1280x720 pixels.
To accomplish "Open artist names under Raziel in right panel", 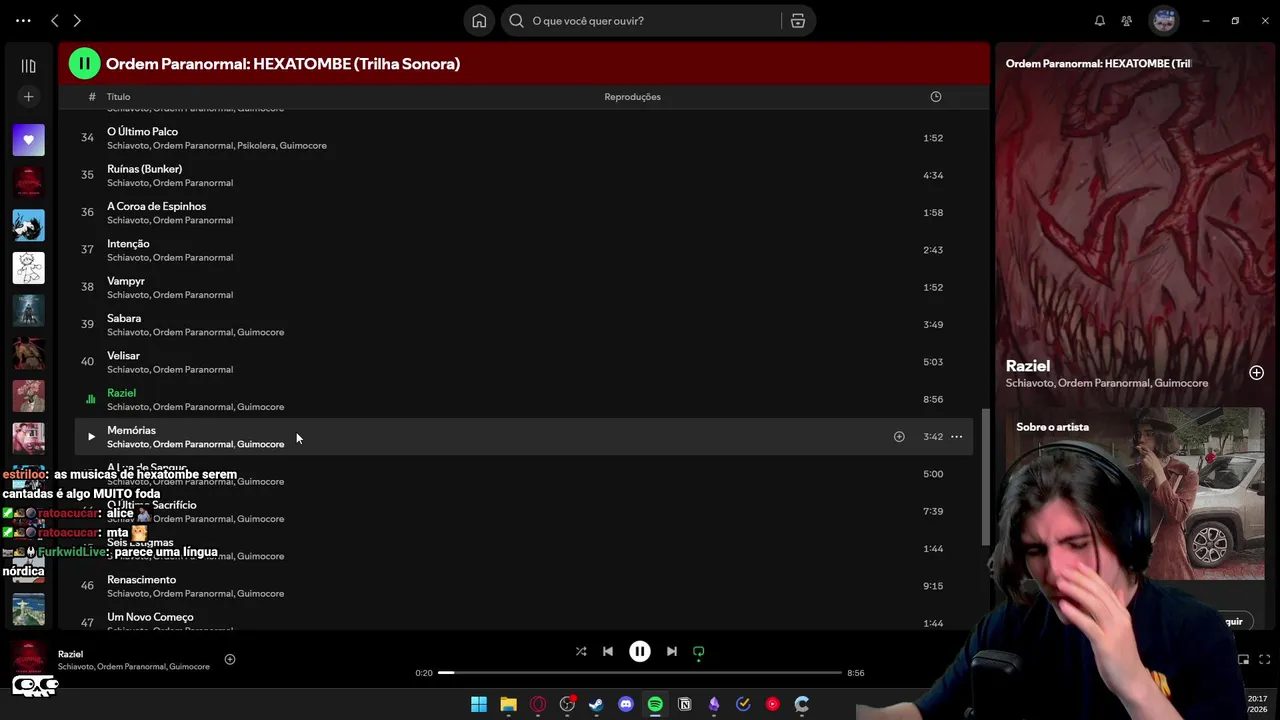I will point(1107,383).
